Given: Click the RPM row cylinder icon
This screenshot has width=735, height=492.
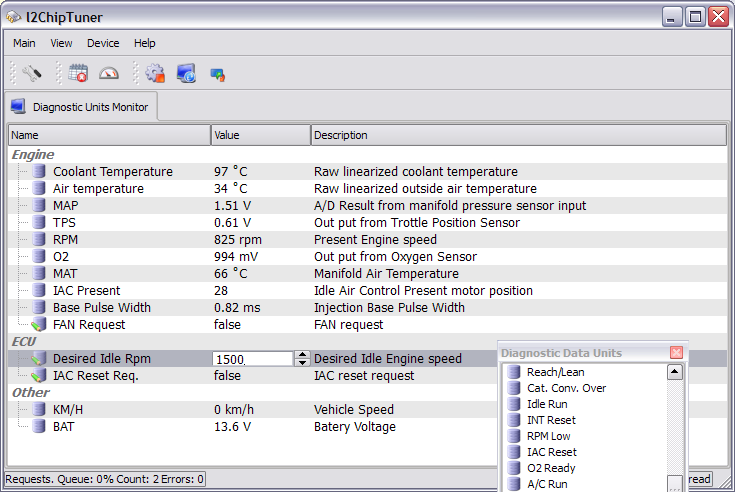Looking at the screenshot, I should [39, 239].
